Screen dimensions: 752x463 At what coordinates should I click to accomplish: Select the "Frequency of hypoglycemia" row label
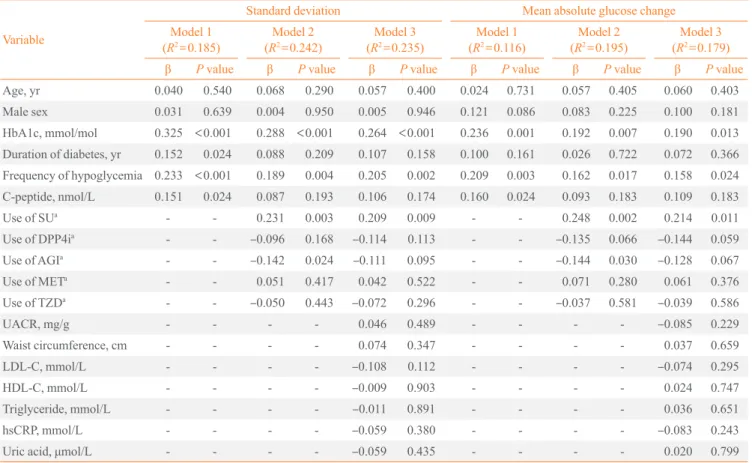(72, 176)
